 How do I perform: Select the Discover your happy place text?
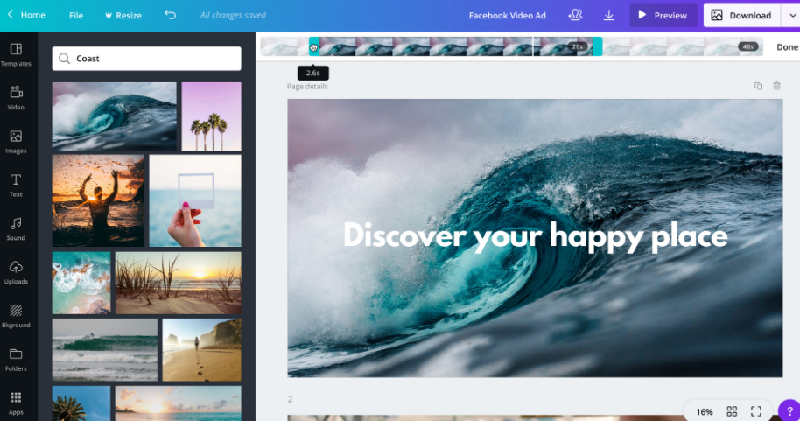coord(535,235)
